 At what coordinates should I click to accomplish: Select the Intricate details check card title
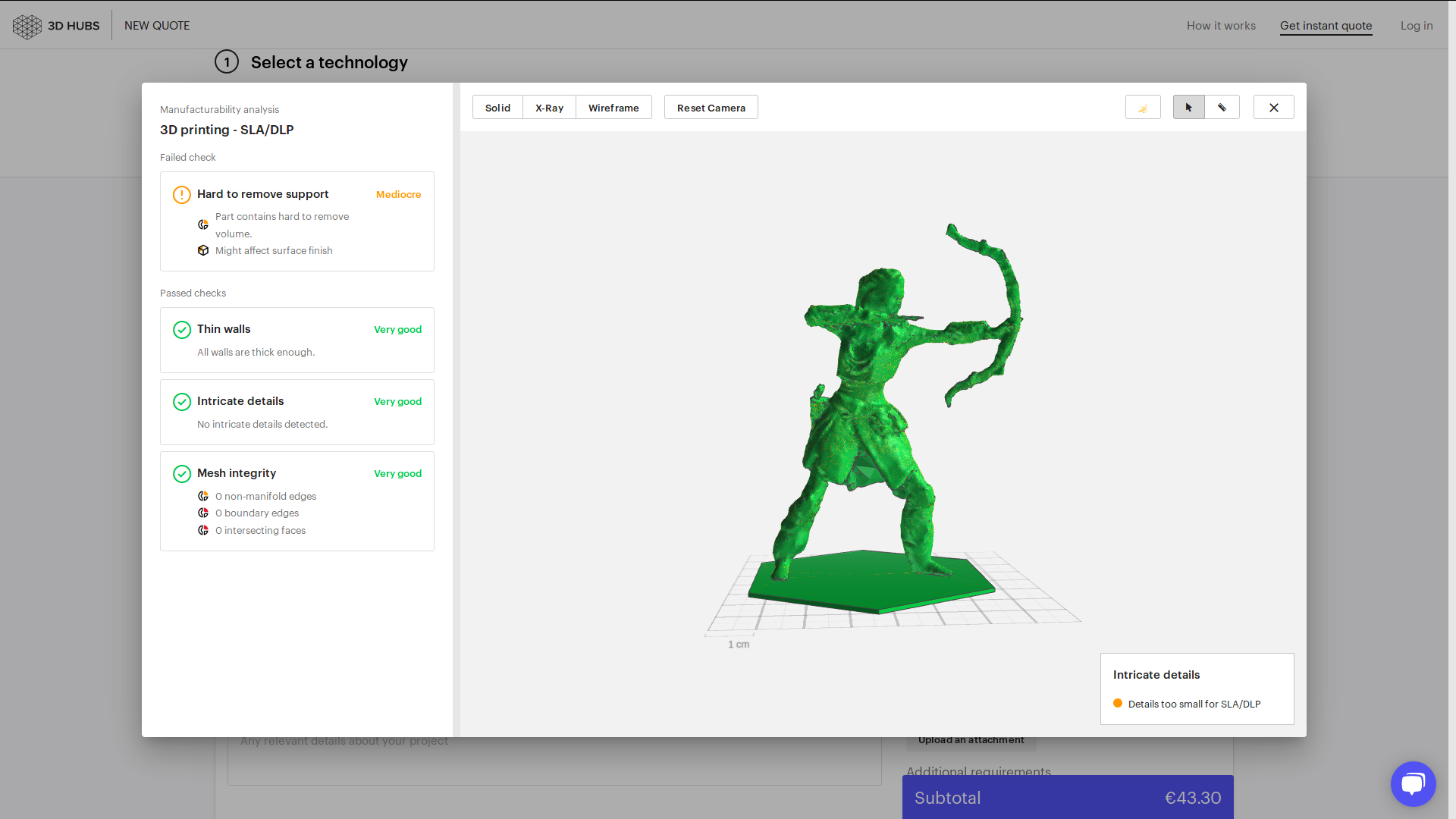pos(240,401)
